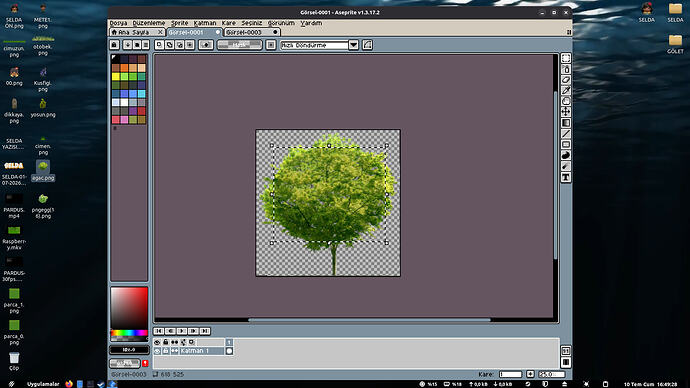Image resolution: width=690 pixels, height=388 pixels.
Task: Open the Düzenleme menu
Action: (149, 23)
